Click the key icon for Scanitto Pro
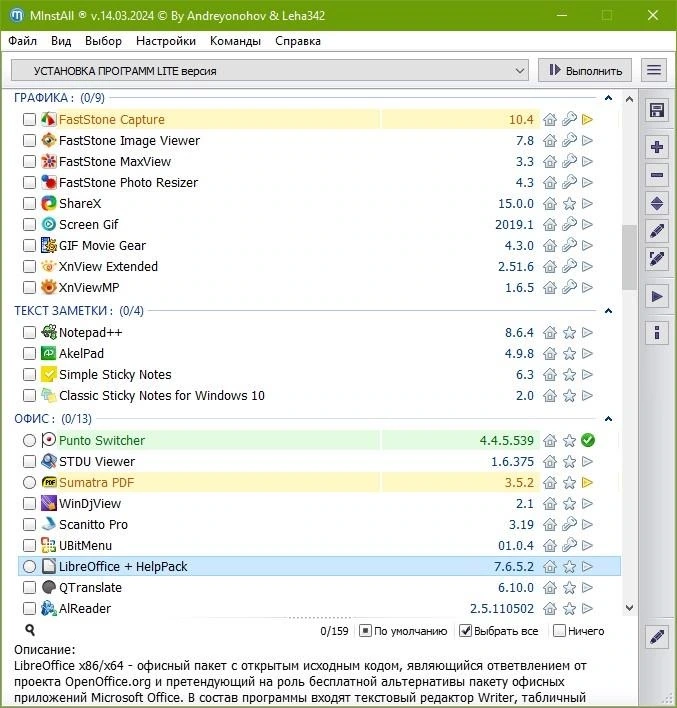Screen dimensions: 677x708 point(569,524)
